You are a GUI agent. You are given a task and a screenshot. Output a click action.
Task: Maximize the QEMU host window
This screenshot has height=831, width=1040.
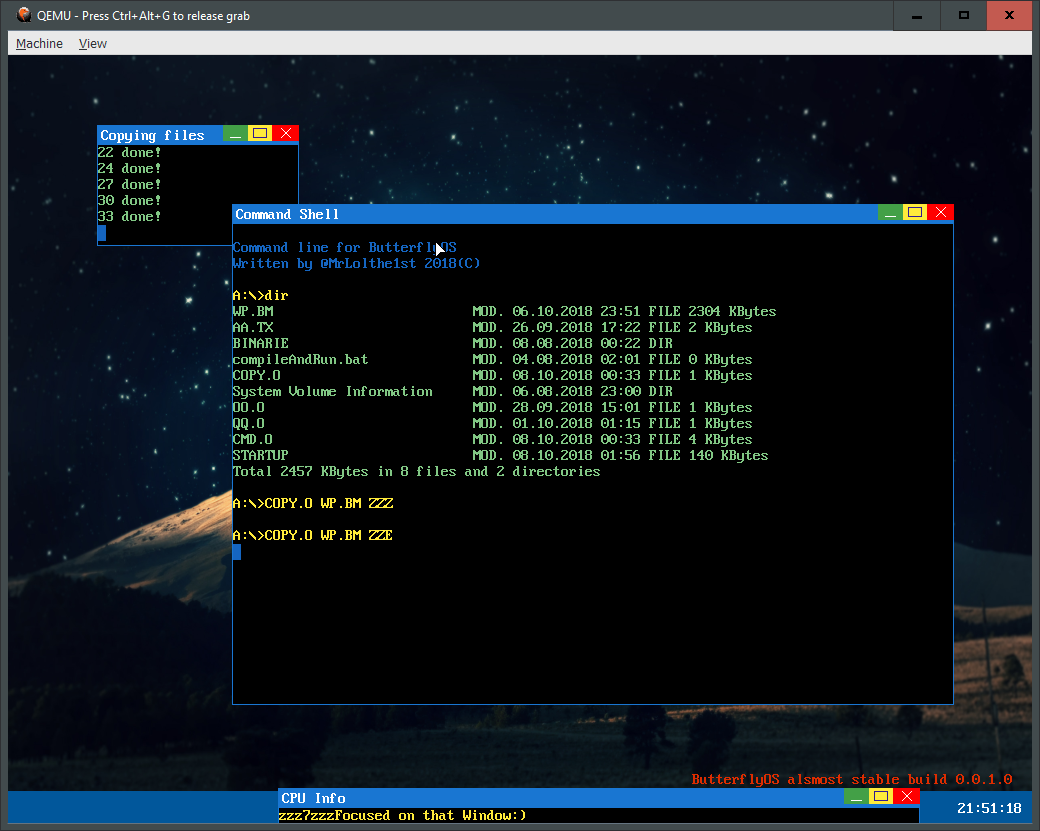click(964, 15)
